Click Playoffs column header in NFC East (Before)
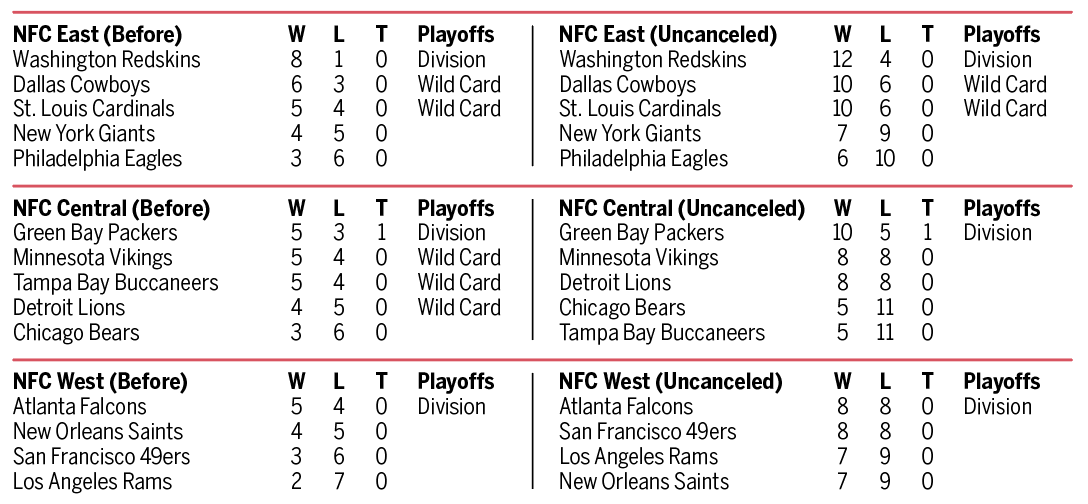Image resolution: width=1088 pixels, height=504 pixels. click(456, 34)
